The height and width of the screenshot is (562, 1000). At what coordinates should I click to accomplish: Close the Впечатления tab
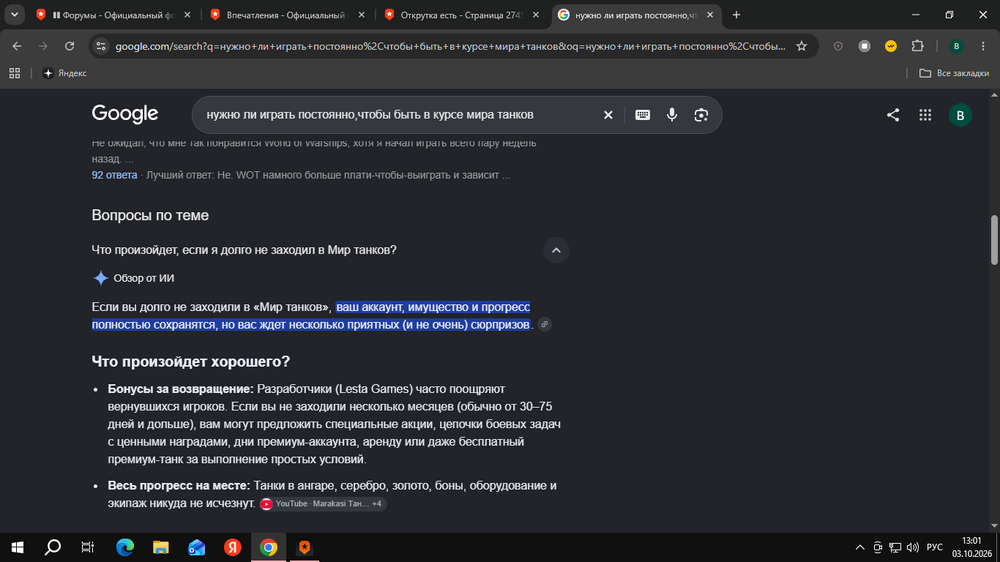tap(362, 15)
